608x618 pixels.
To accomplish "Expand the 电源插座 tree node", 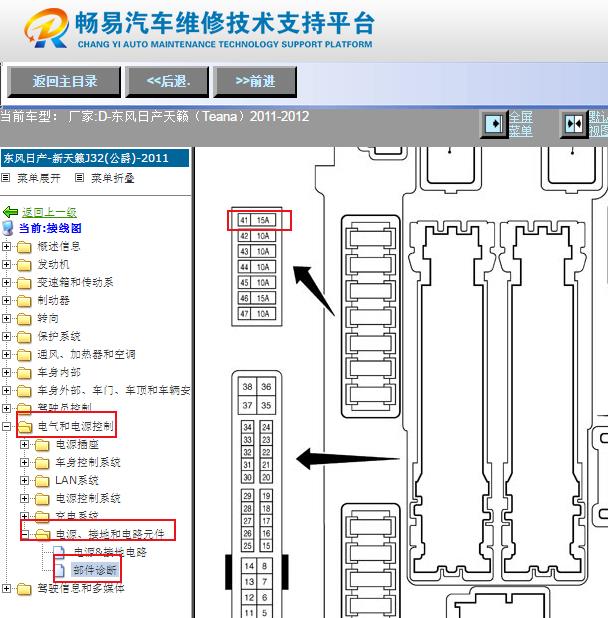I will click(x=24, y=444).
